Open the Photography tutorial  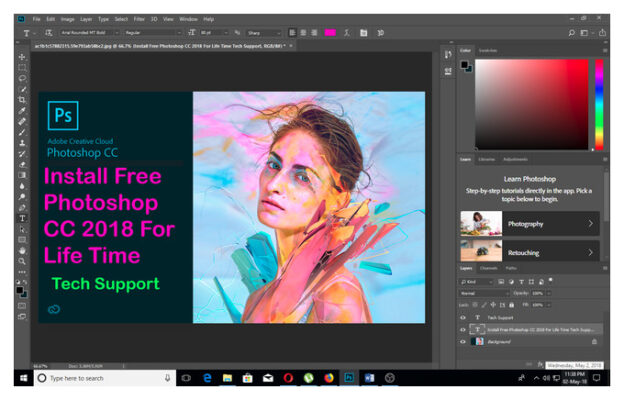coord(530,224)
